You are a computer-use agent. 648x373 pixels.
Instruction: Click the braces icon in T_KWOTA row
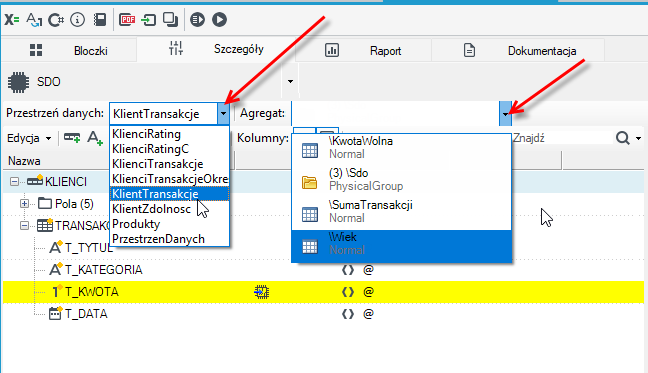[x=348, y=292]
